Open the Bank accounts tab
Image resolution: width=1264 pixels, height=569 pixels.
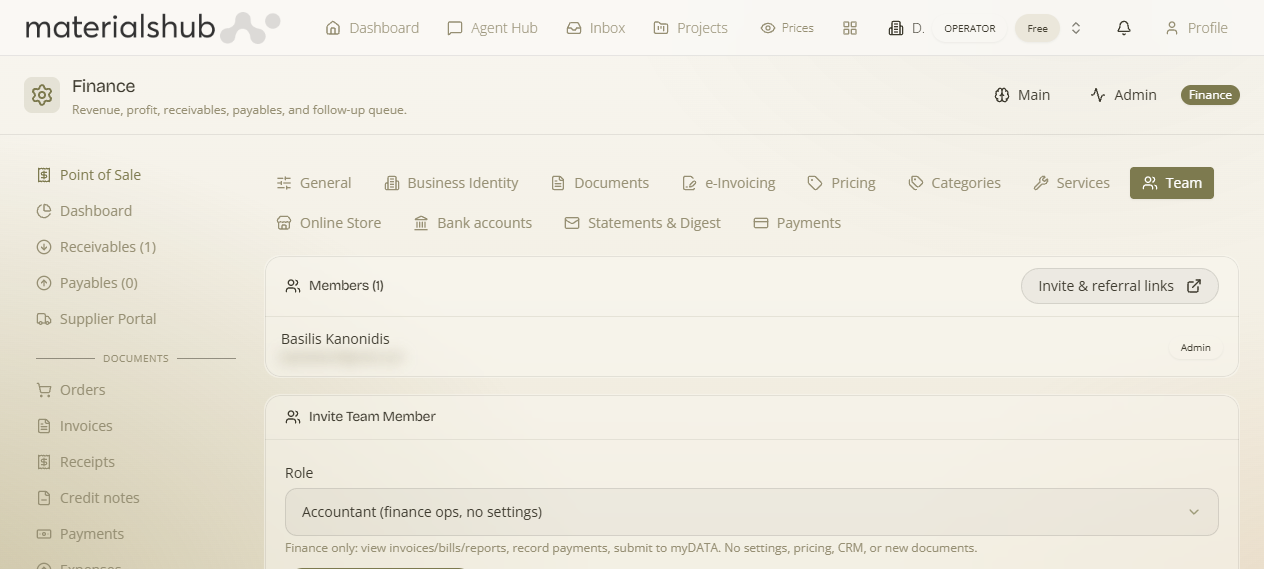pyautogui.click(x=473, y=223)
